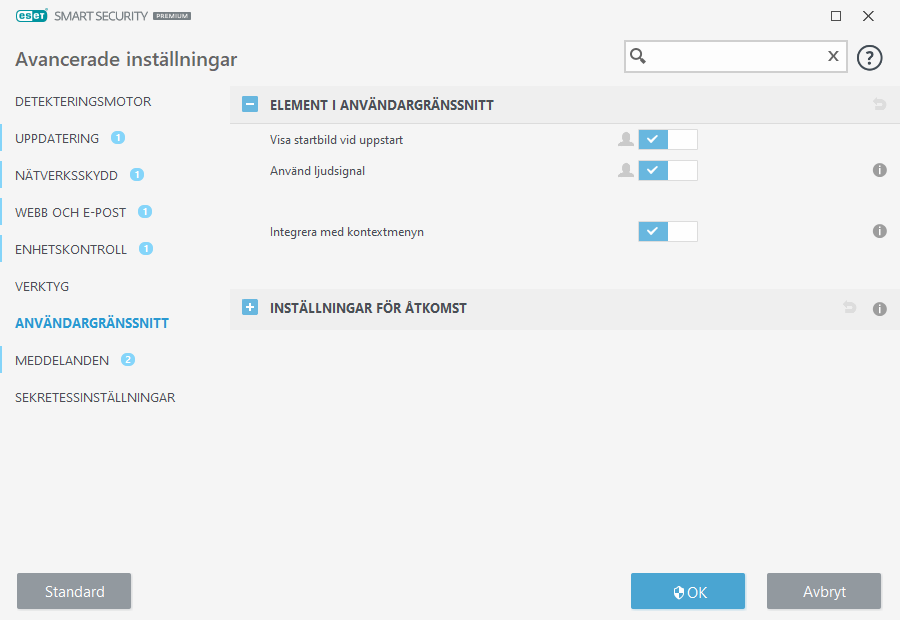Click the info icon beside Integrera med kontextmenyn
Screen dimensions: 900x620
click(880, 231)
